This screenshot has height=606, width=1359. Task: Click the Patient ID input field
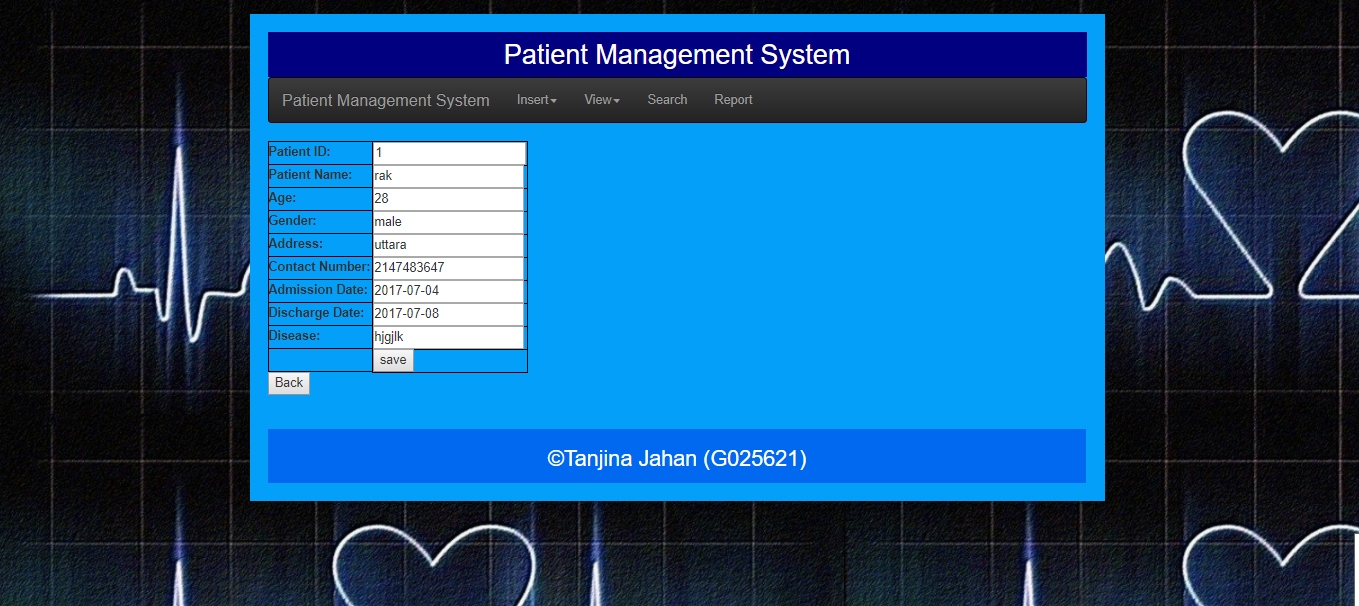click(448, 153)
